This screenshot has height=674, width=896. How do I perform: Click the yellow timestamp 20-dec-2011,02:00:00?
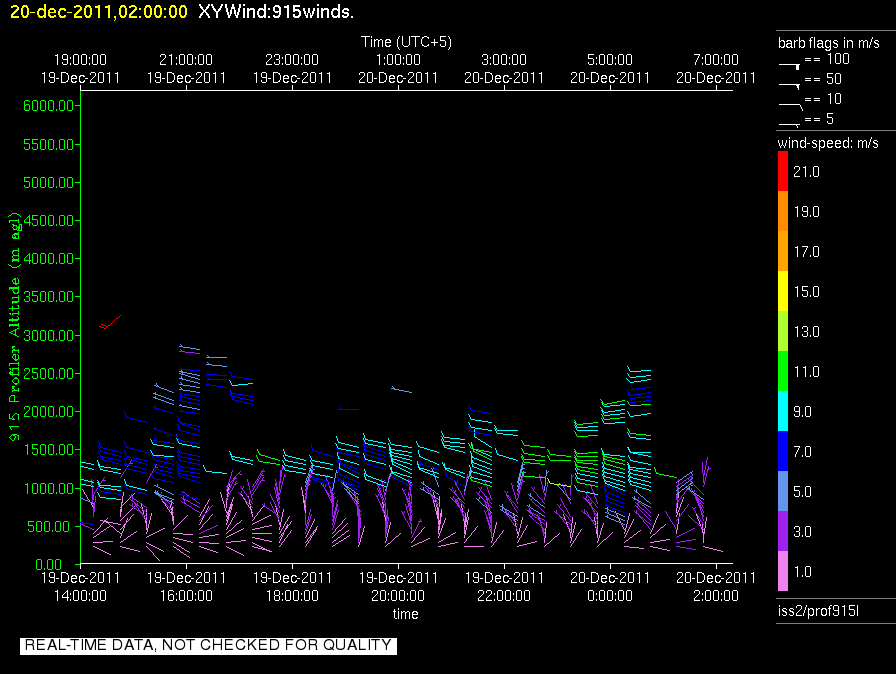[x=99, y=11]
